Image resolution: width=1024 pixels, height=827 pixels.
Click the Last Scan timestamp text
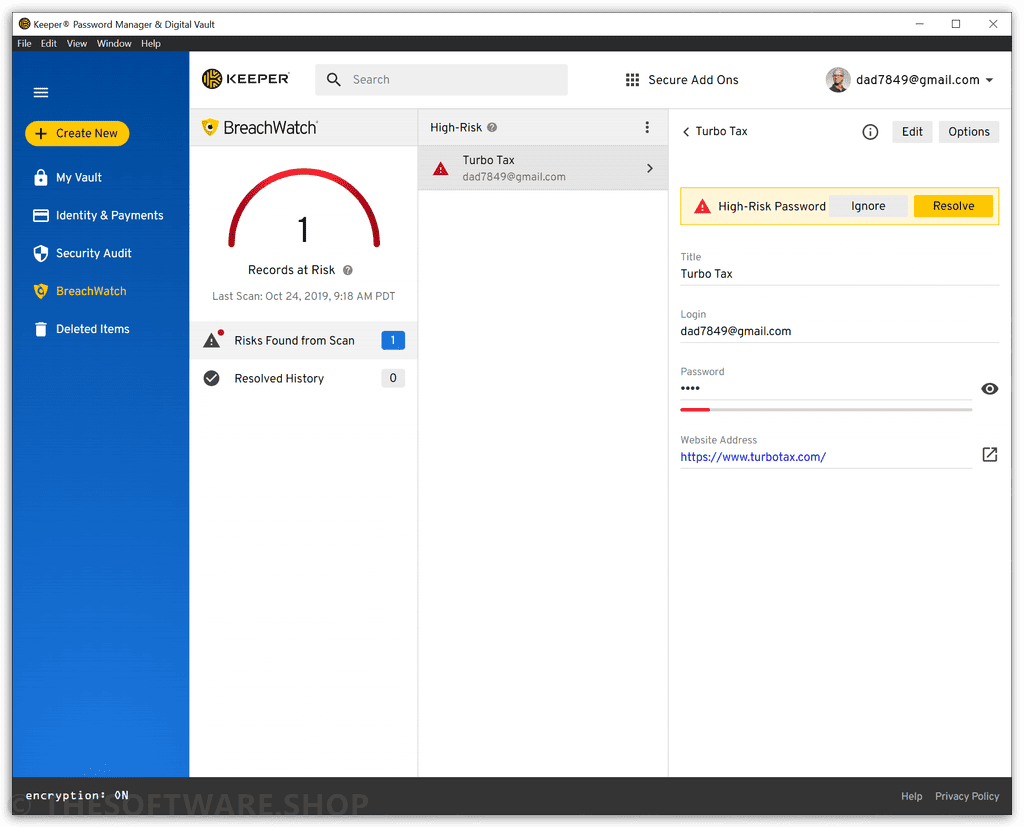[304, 297]
